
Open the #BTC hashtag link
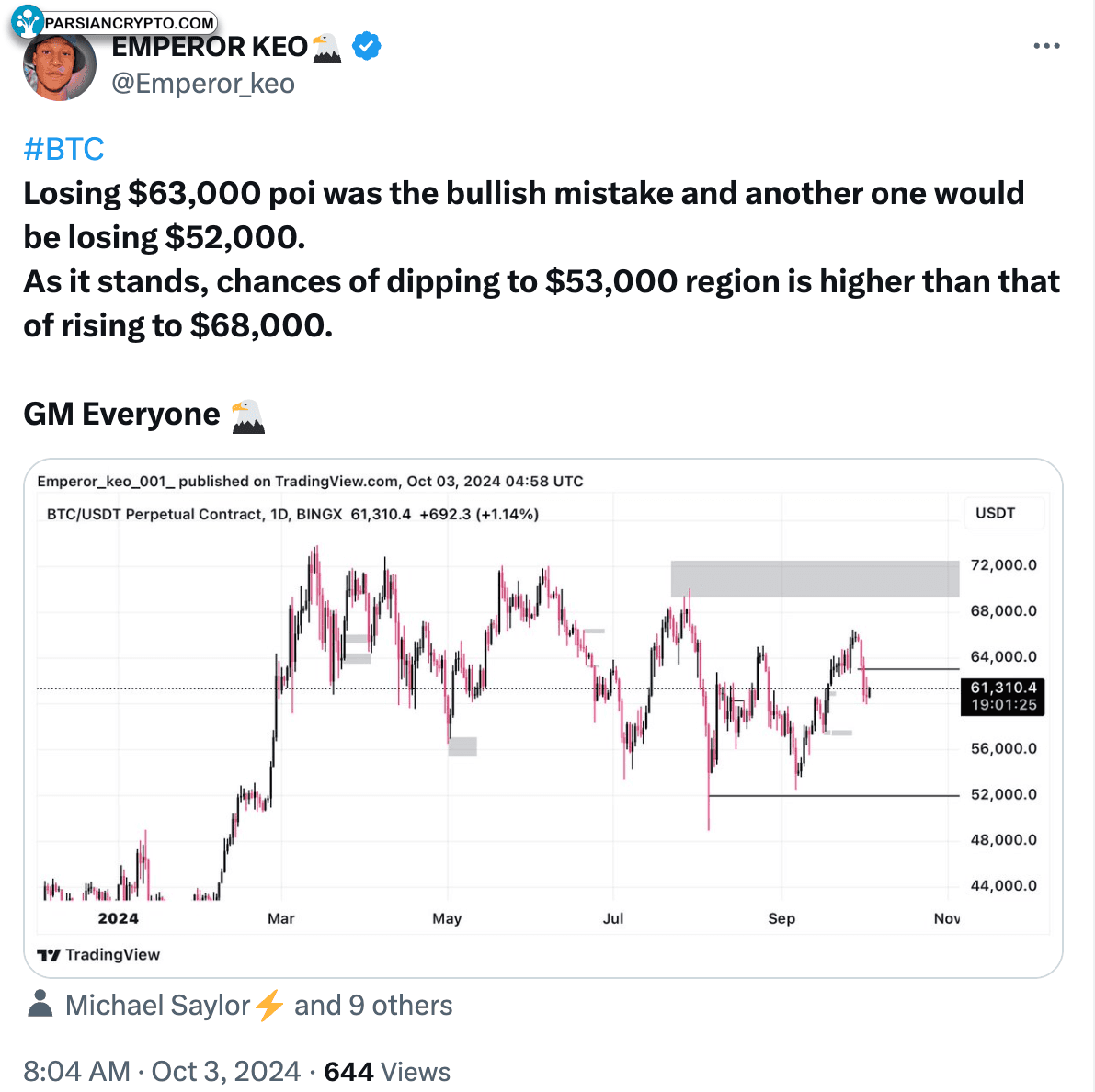[63, 150]
